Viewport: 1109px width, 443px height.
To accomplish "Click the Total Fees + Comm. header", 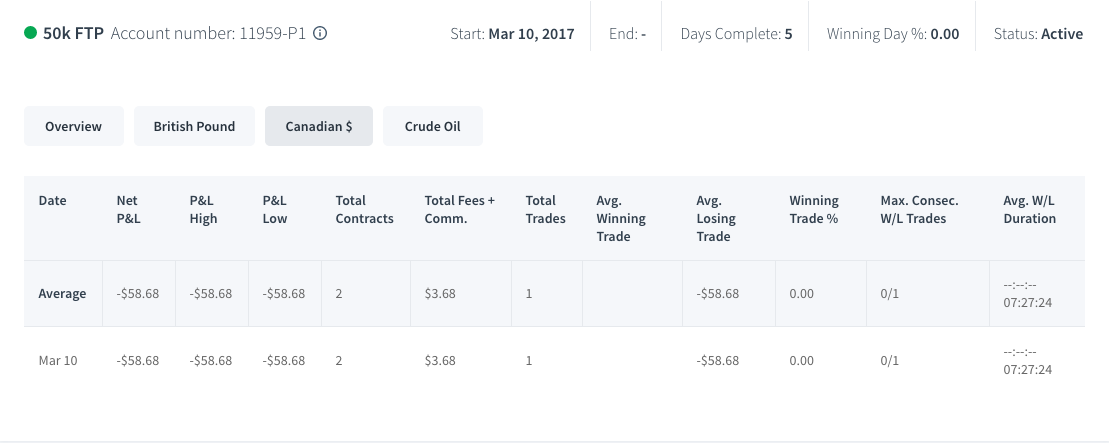I will coord(460,209).
